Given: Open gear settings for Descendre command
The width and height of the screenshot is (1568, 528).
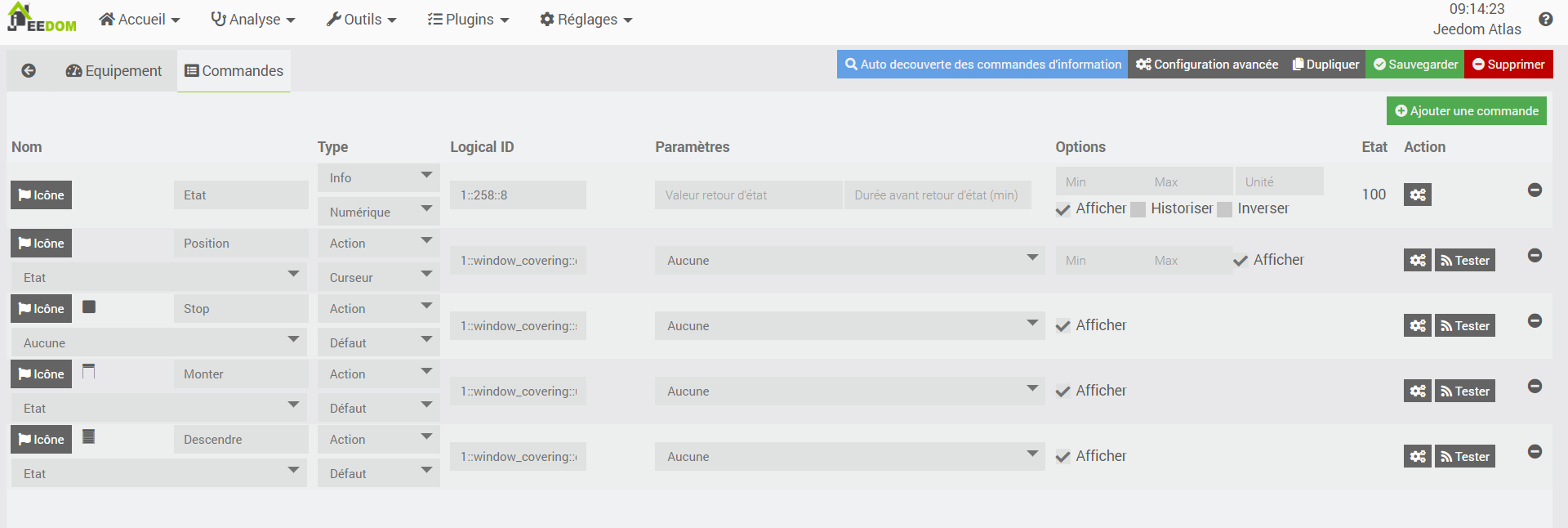Looking at the screenshot, I should tap(1417, 456).
